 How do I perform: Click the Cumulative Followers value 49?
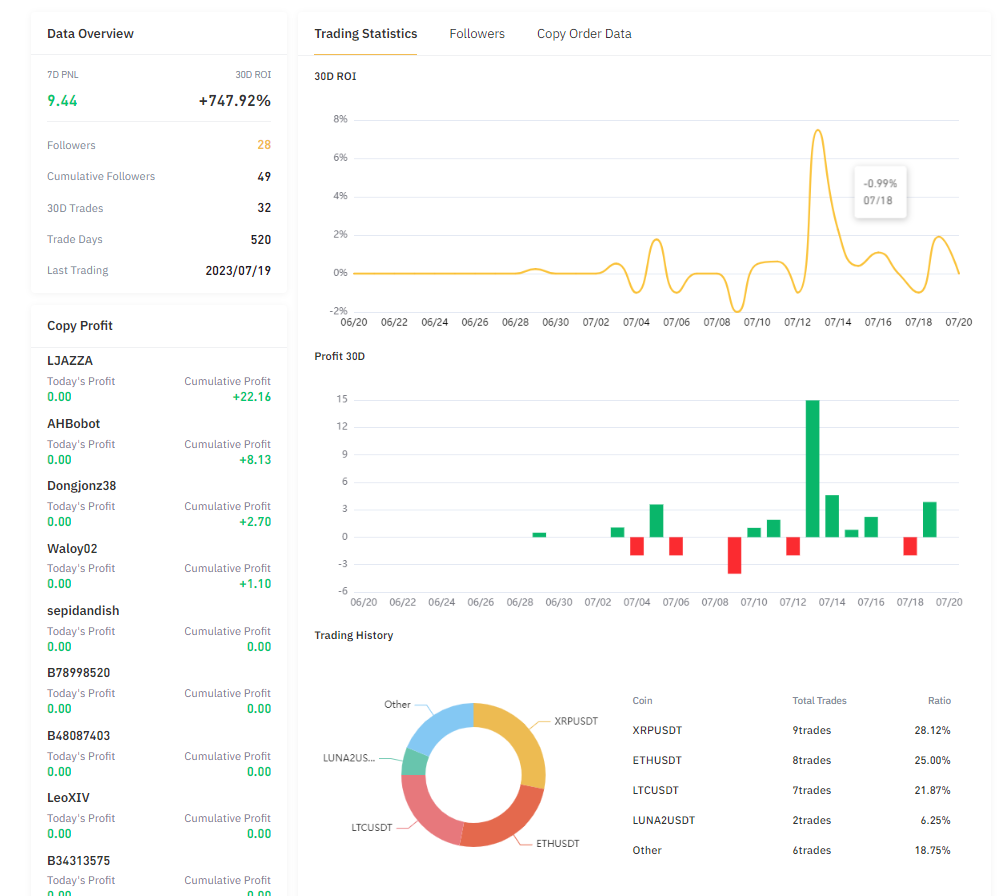(264, 177)
